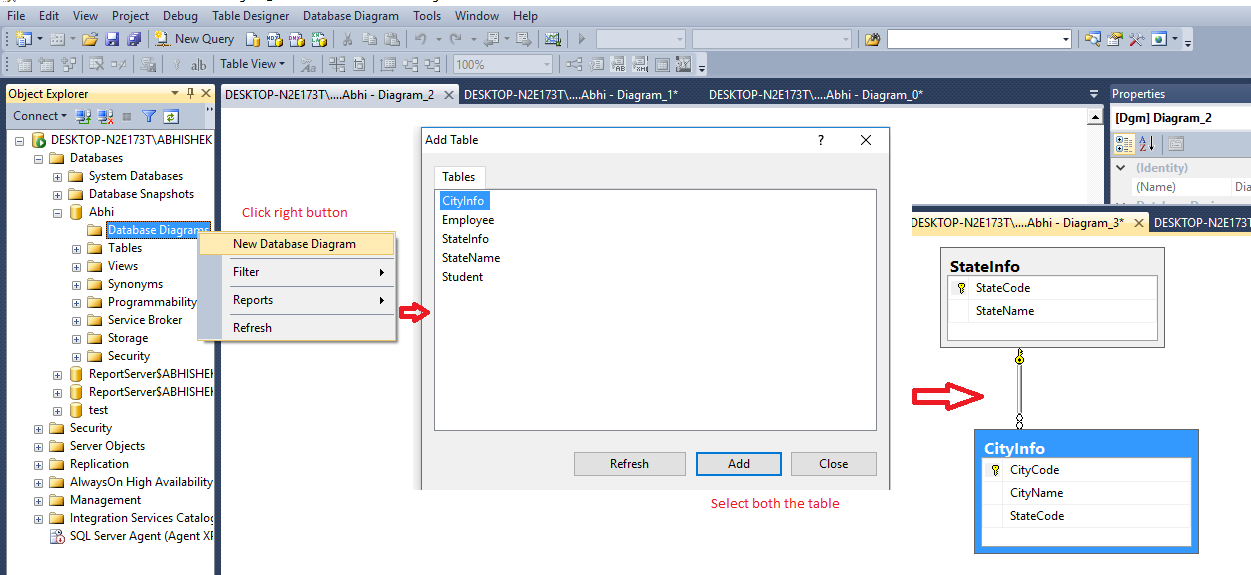The image size is (1251, 575).
Task: Click the Open File folder icon
Action: pyautogui.click(x=90, y=39)
